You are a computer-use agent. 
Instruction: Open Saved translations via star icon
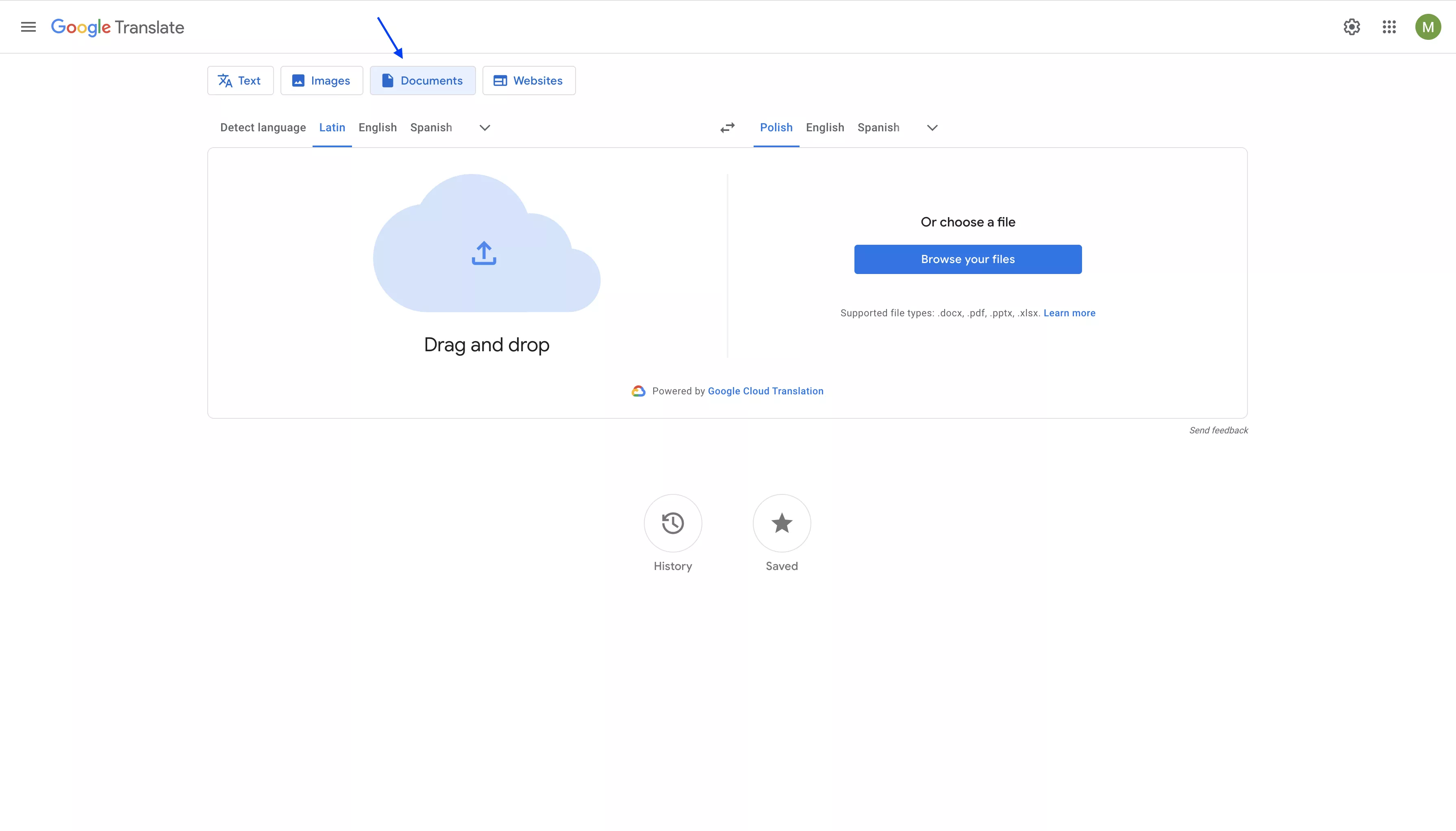point(781,523)
